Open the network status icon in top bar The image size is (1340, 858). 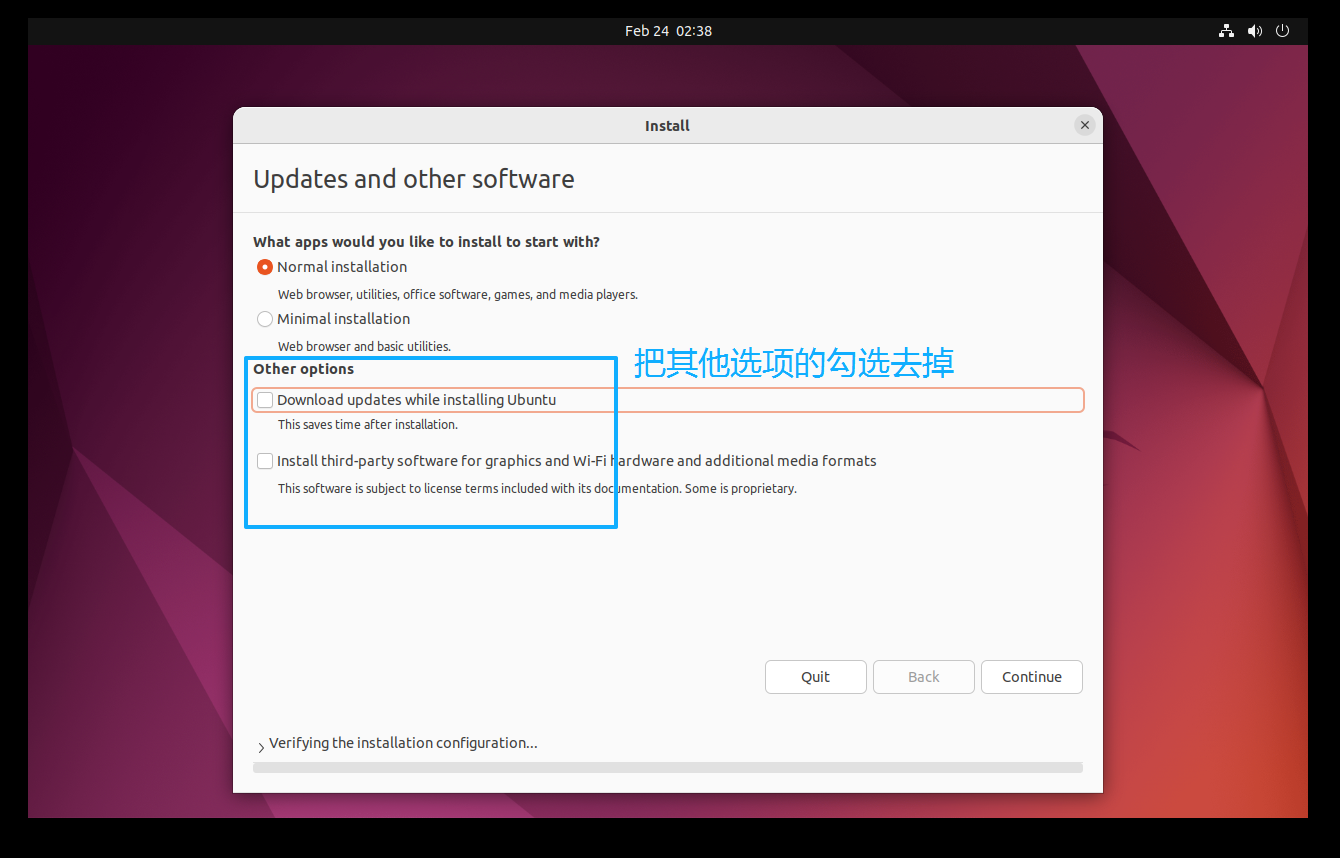[1226, 31]
